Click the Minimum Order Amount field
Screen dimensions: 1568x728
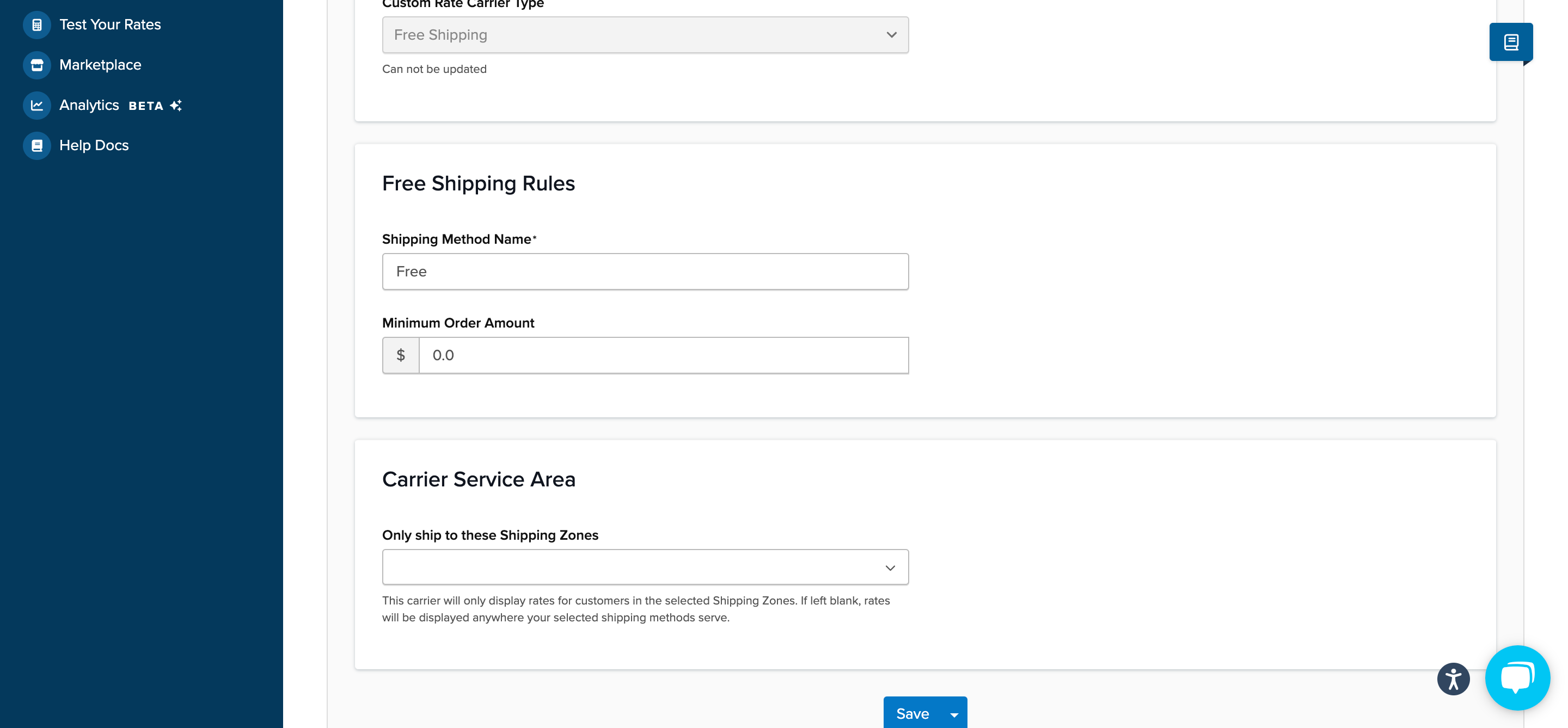click(663, 355)
